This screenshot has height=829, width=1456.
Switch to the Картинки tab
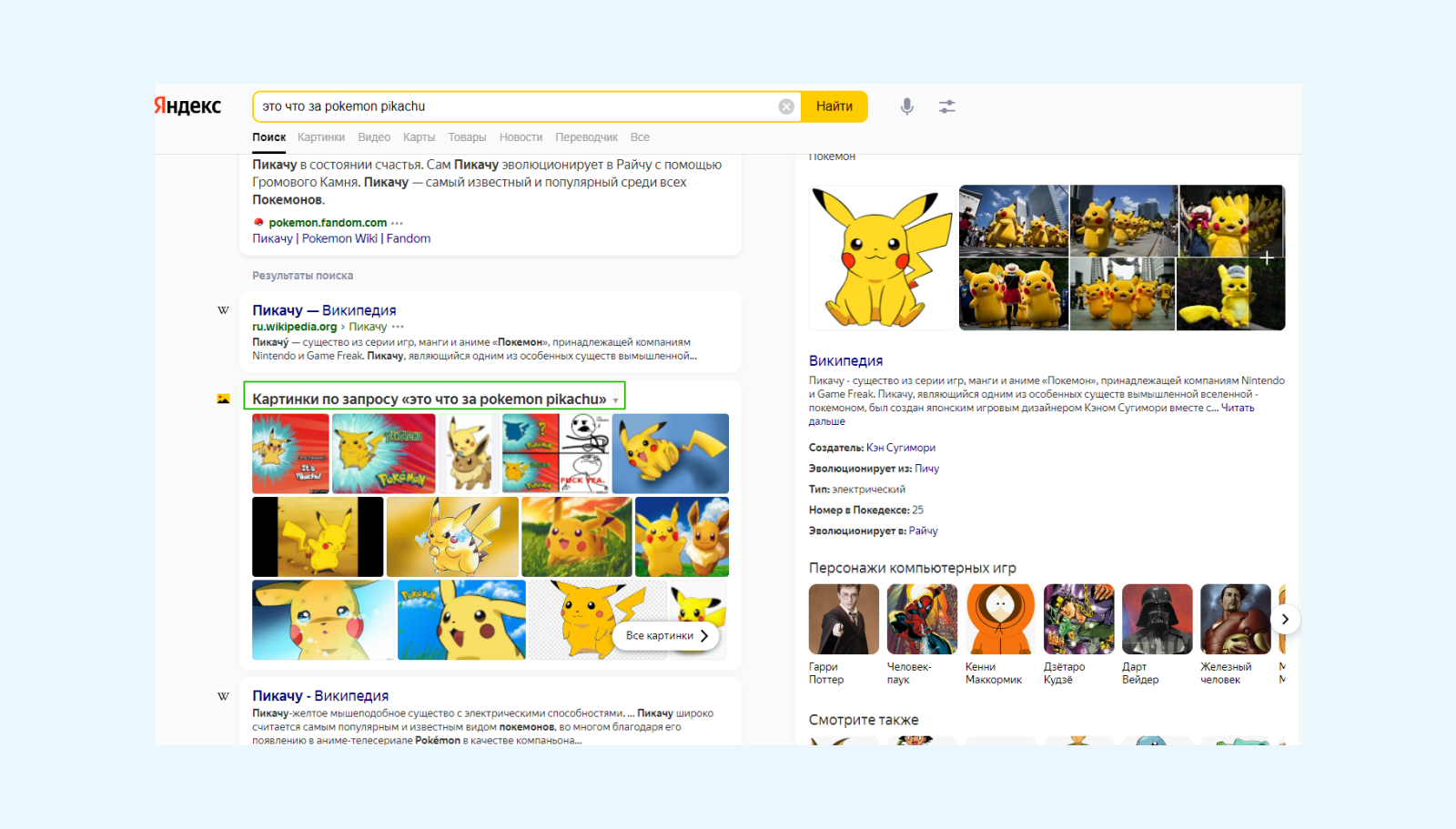coord(321,137)
